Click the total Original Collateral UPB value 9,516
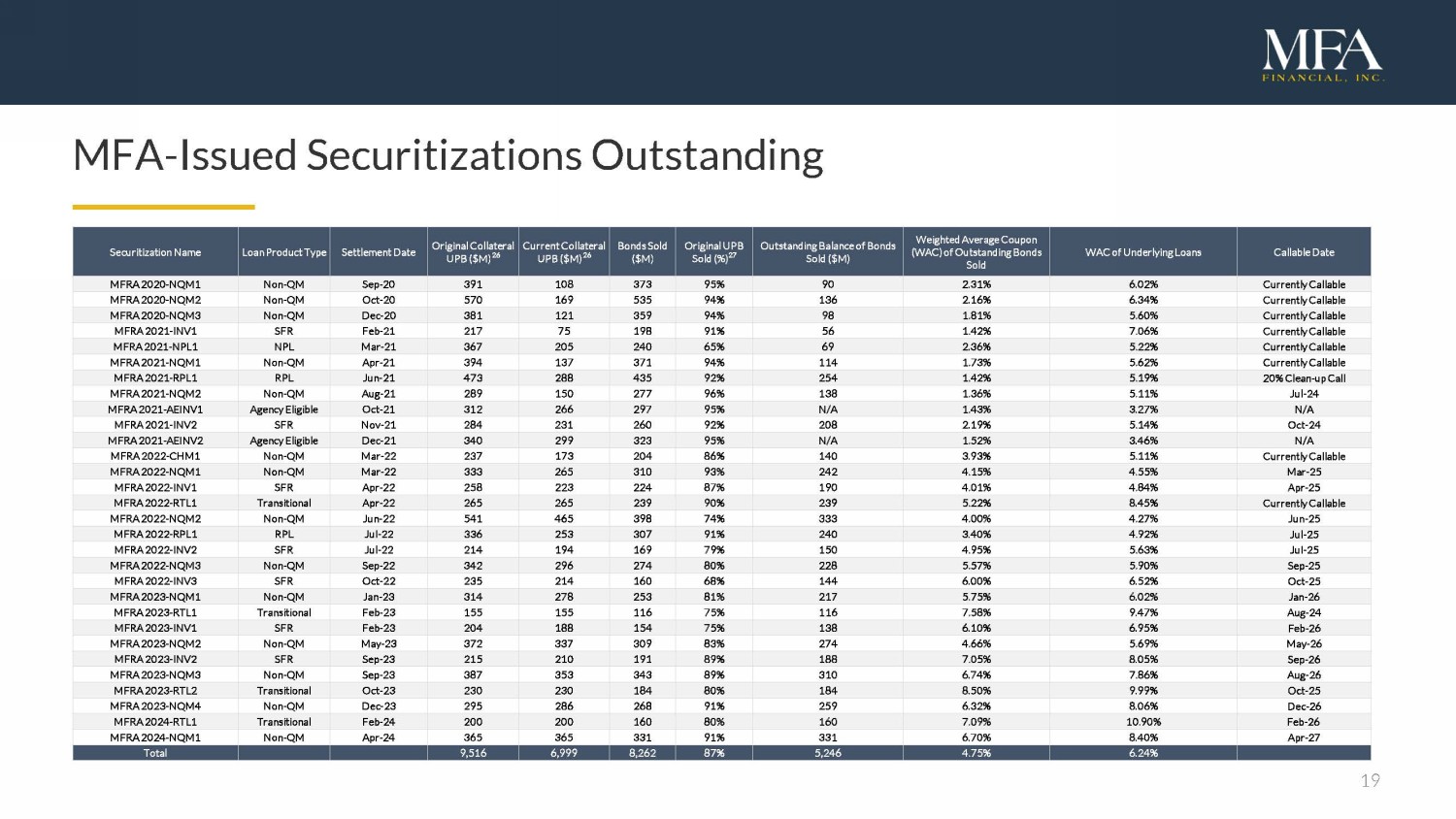1456x819 pixels. point(473,753)
